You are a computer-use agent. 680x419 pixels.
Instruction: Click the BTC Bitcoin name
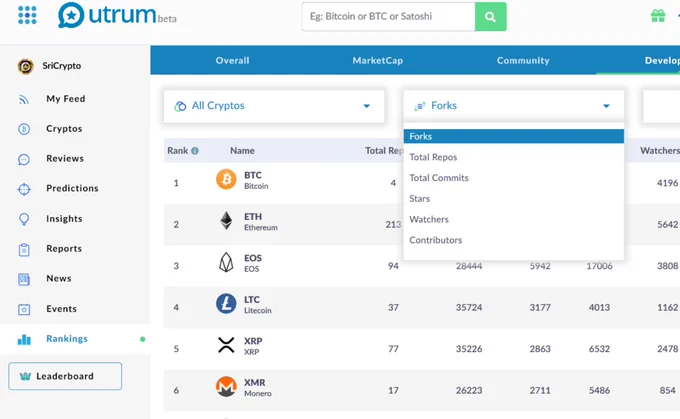[x=256, y=180]
